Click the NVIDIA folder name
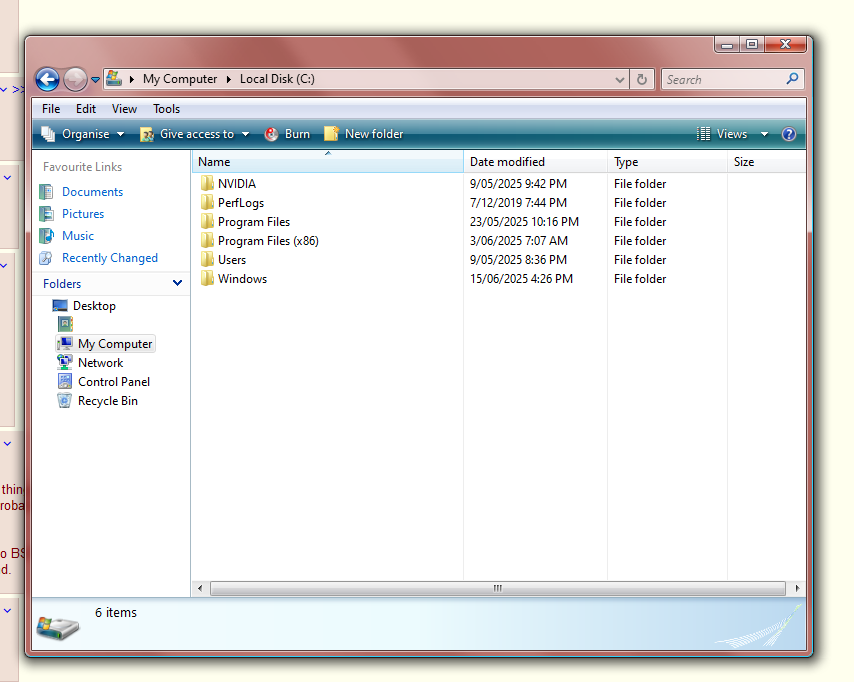The height and width of the screenshot is (682, 854). [x=237, y=184]
